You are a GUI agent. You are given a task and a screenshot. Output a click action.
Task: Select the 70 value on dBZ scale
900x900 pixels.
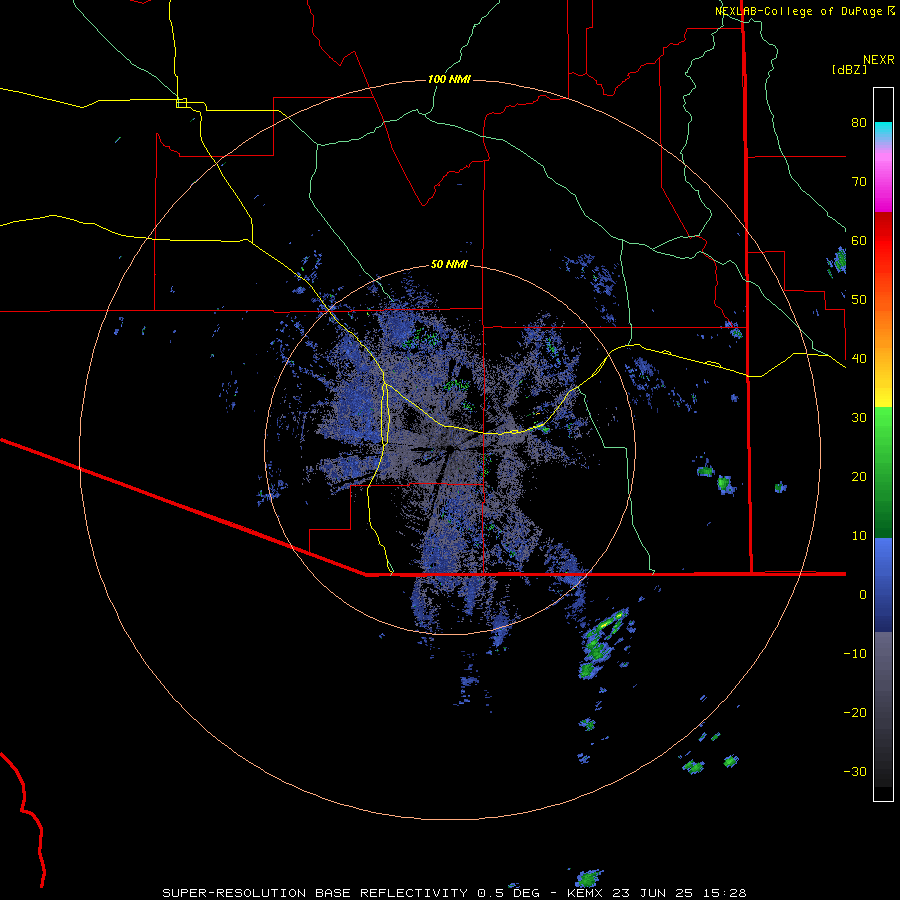(859, 182)
